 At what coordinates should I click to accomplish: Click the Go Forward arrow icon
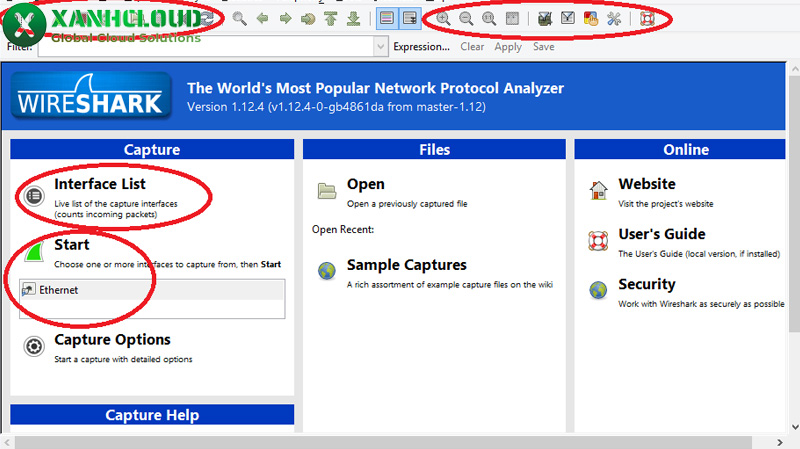click(285, 18)
